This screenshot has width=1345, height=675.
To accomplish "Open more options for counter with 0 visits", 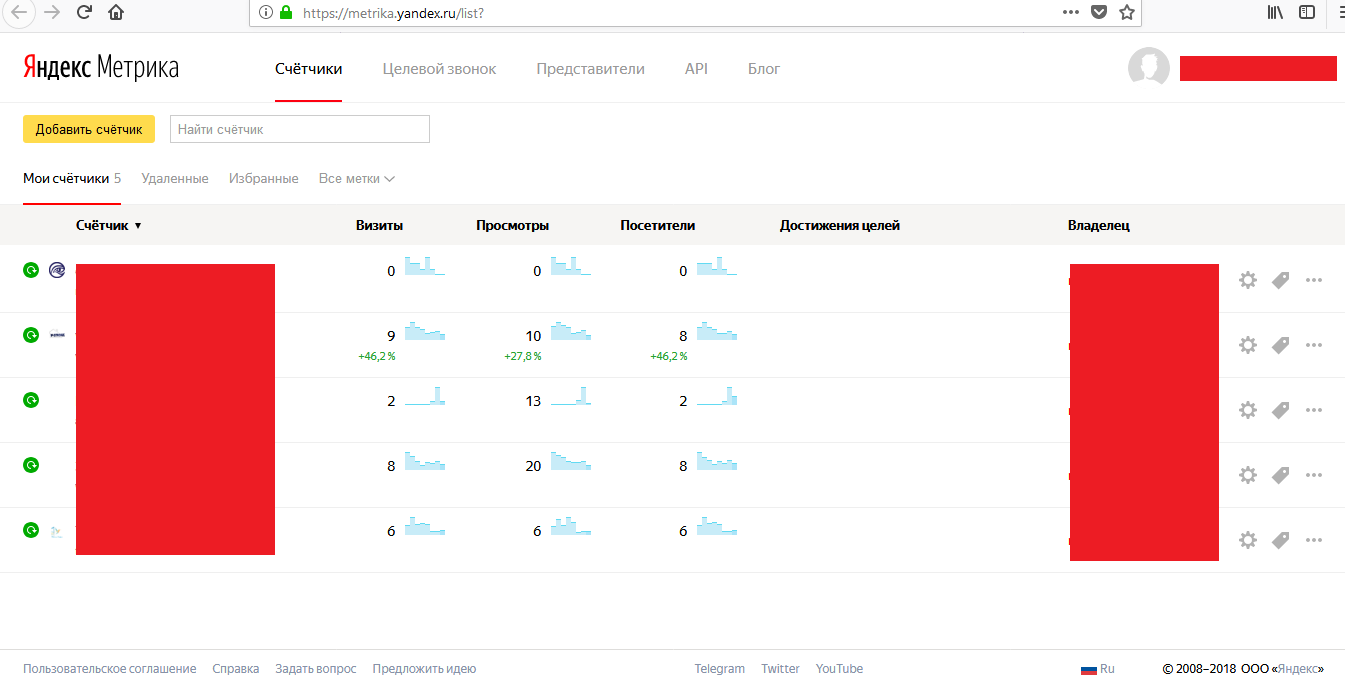I will [1314, 280].
